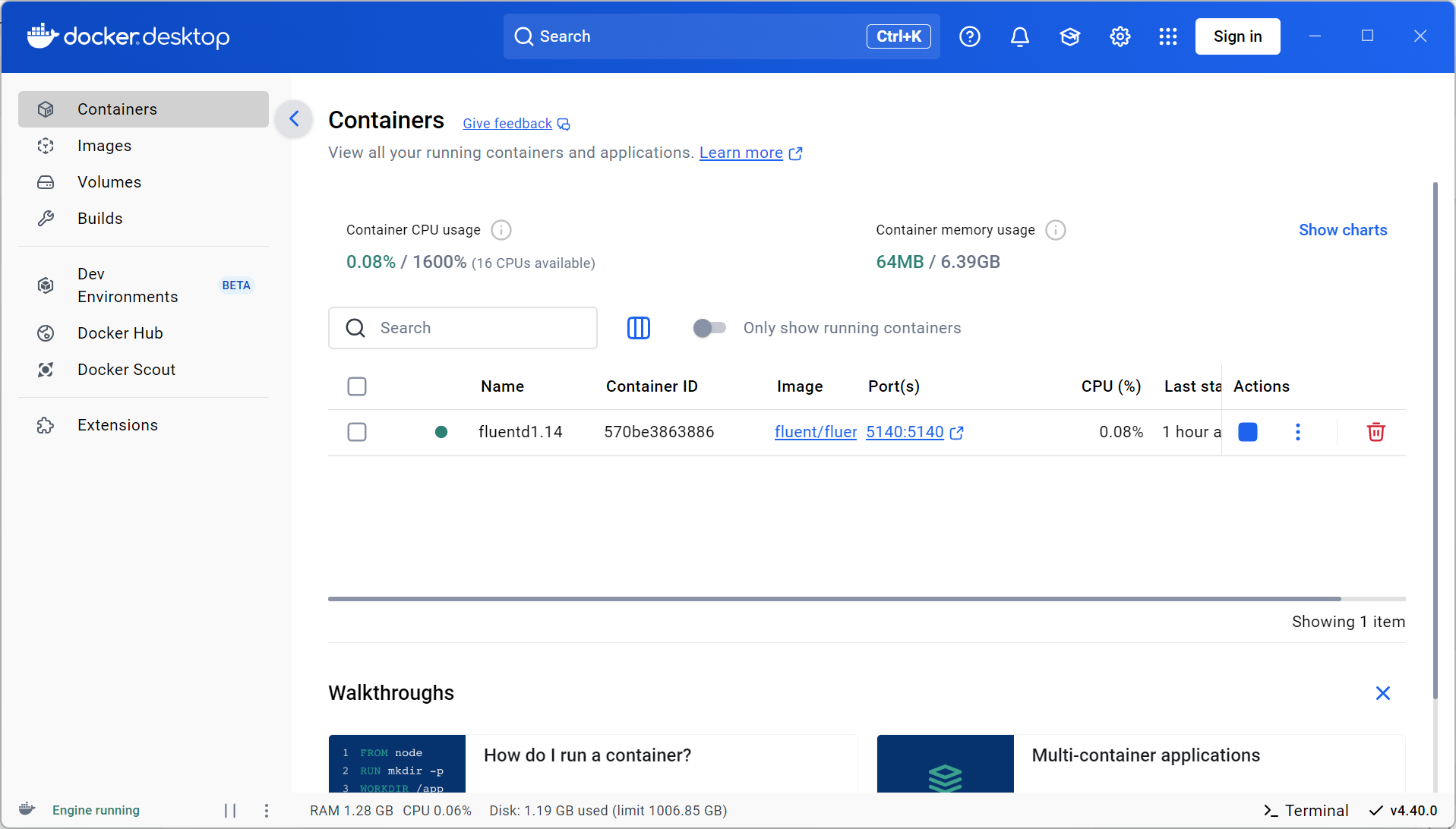Open Builds in the sidebar

coord(144,219)
